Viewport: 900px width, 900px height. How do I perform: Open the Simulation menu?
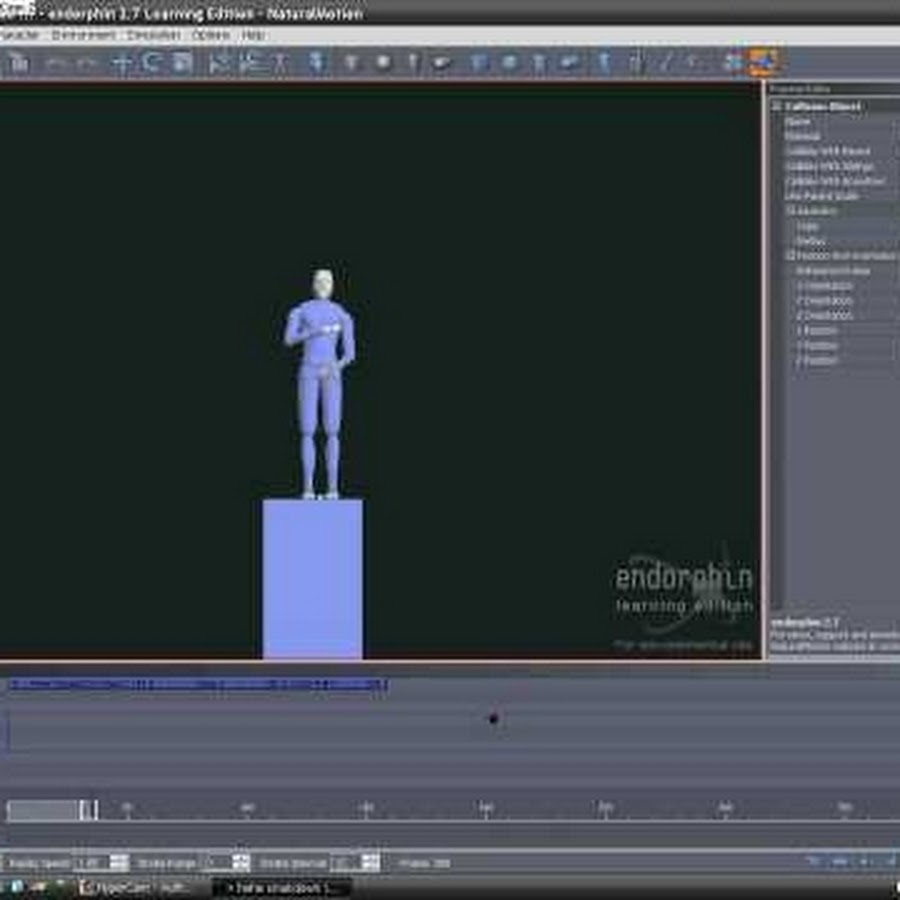click(153, 34)
